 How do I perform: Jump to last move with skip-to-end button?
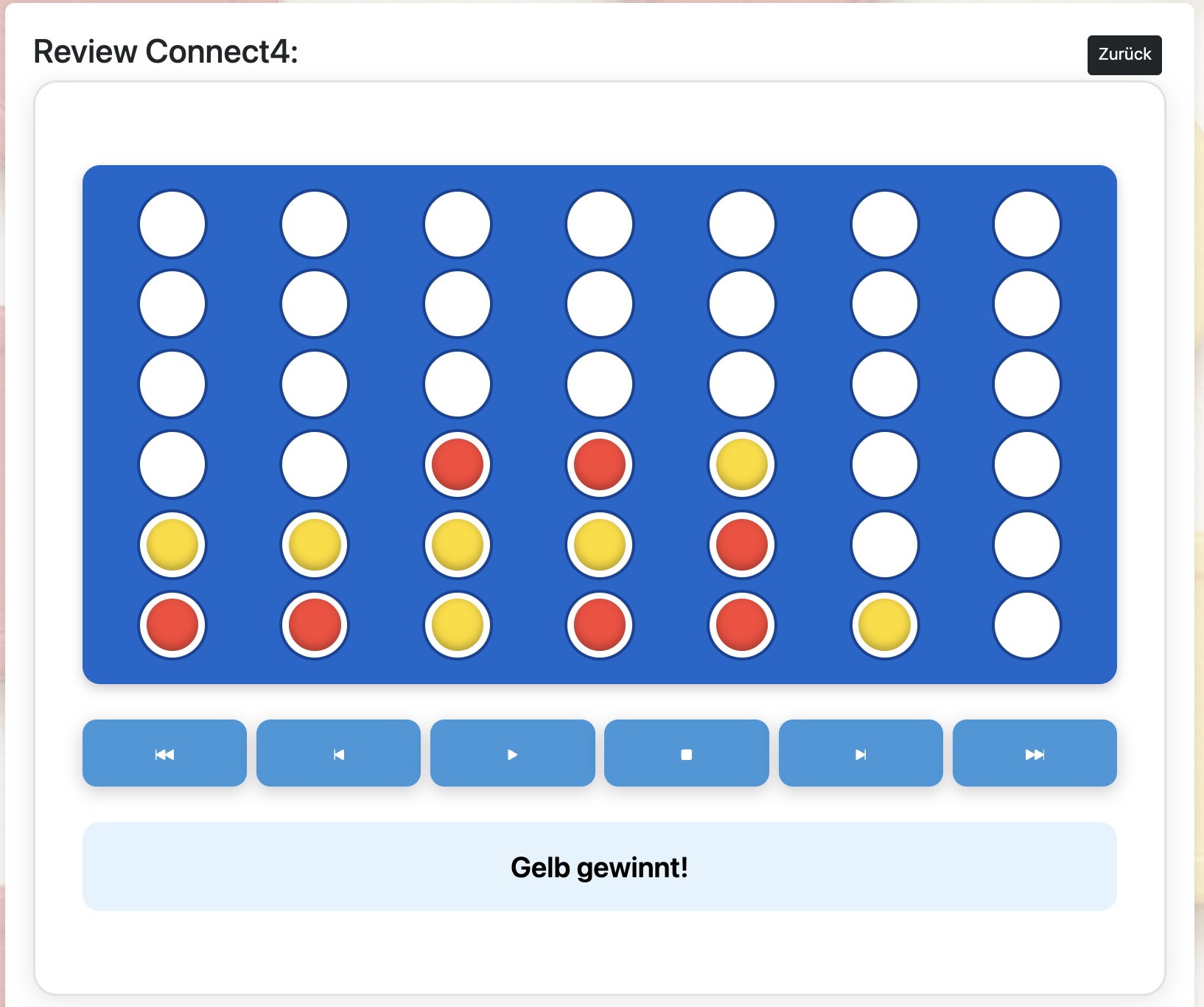click(1035, 753)
